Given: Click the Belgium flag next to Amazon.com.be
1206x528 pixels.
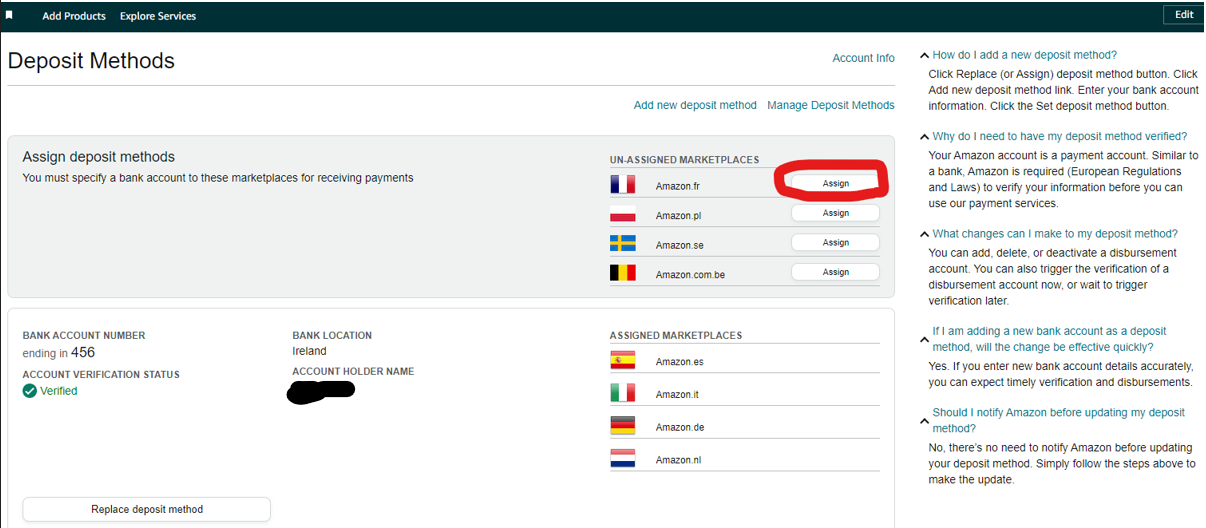Looking at the screenshot, I should pyautogui.click(x=623, y=272).
